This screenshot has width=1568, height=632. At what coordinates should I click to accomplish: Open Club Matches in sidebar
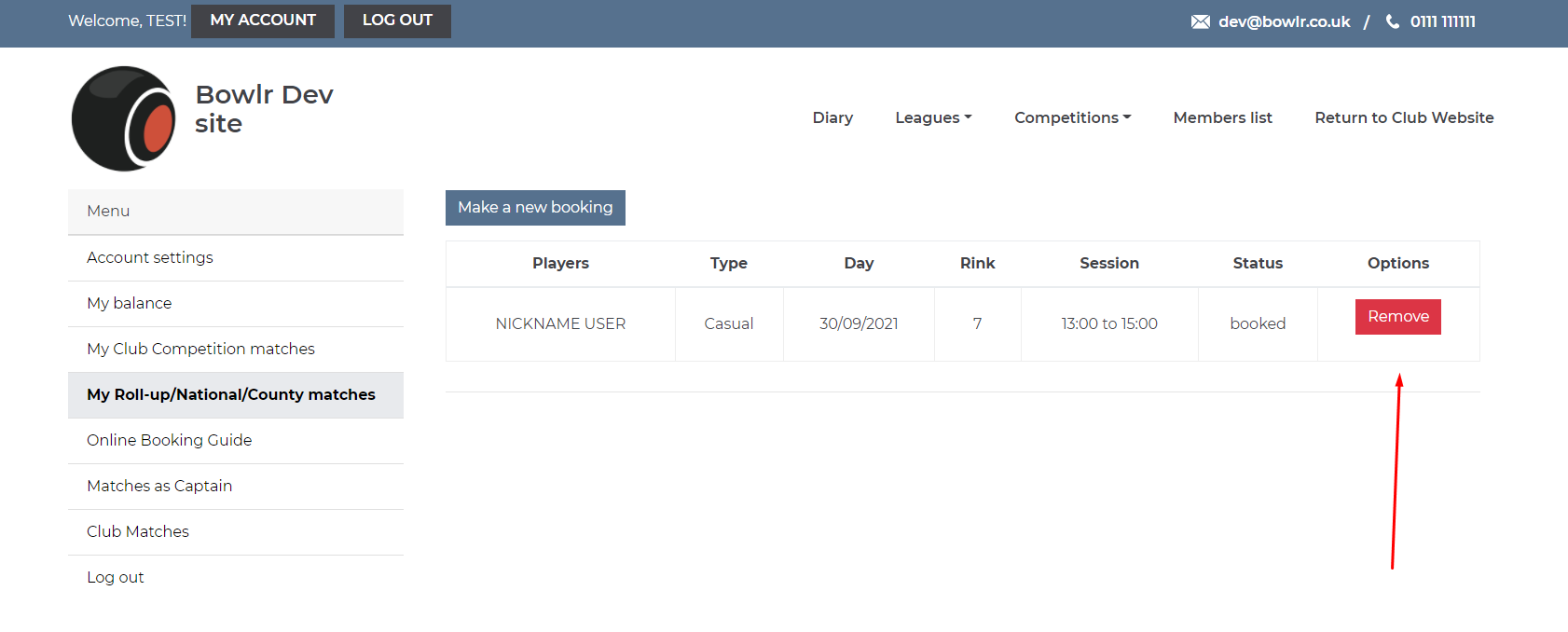coord(138,531)
